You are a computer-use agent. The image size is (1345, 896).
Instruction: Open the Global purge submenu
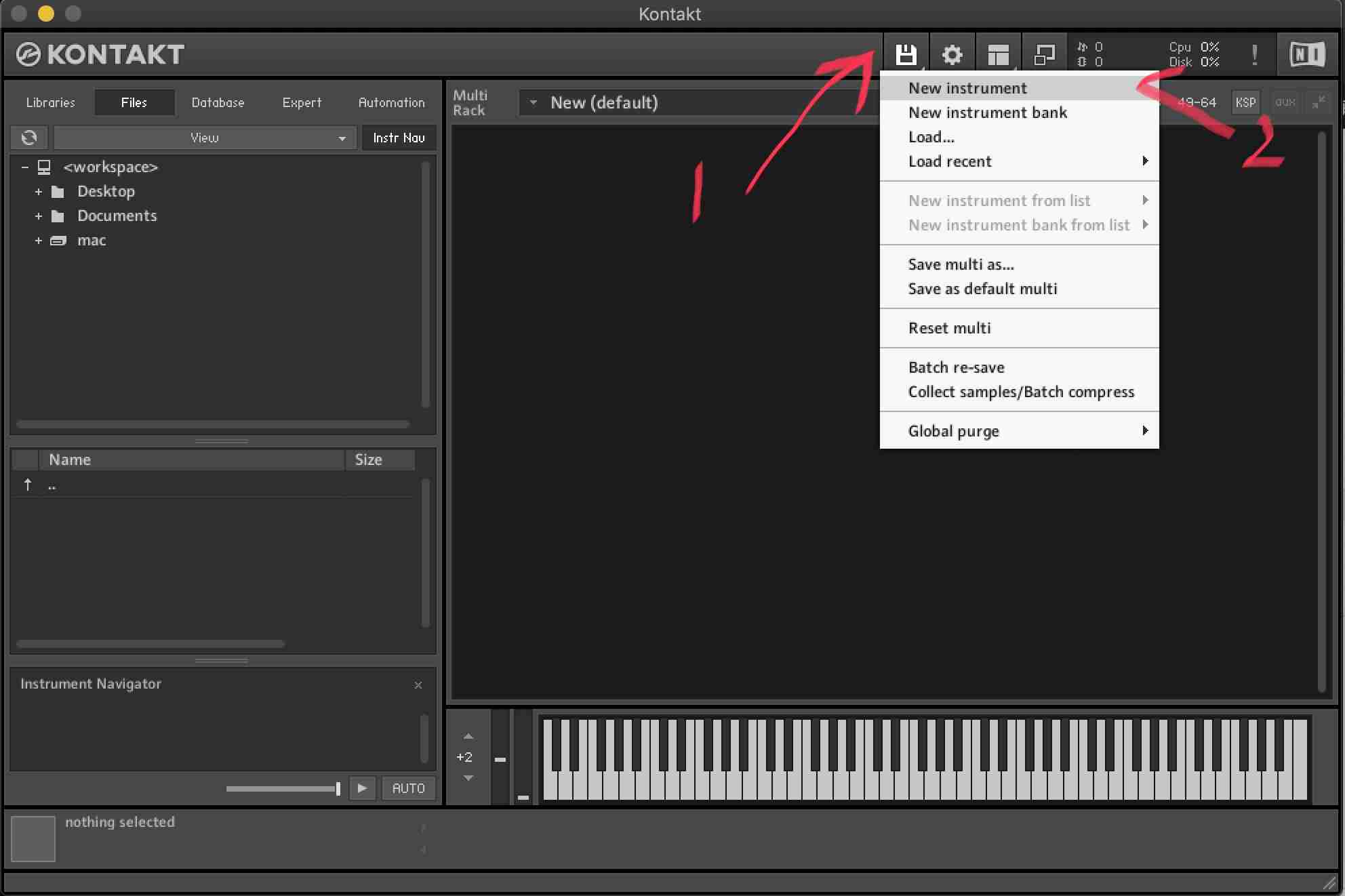pyautogui.click(x=1019, y=431)
